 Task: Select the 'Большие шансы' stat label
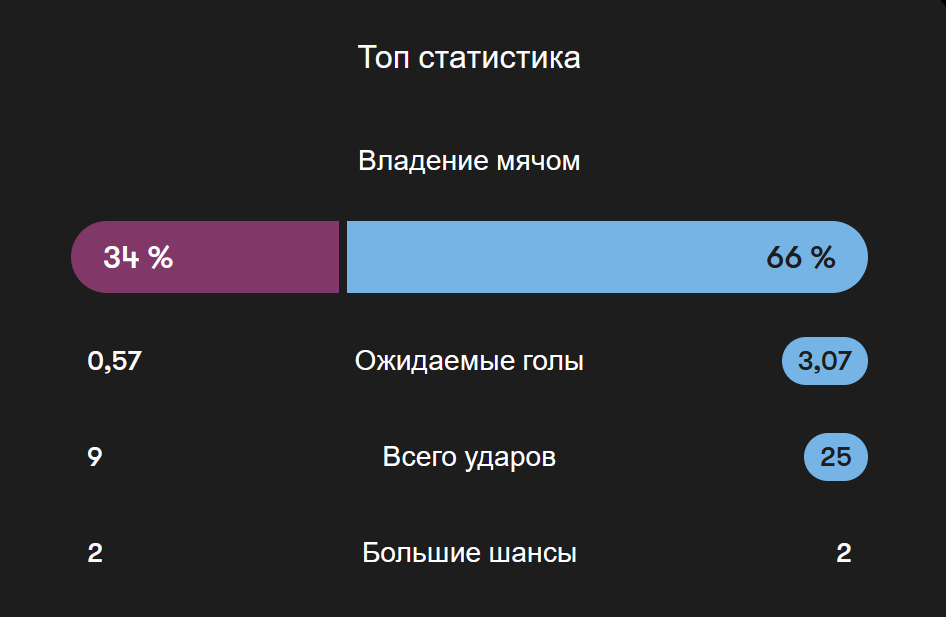[x=469, y=552]
